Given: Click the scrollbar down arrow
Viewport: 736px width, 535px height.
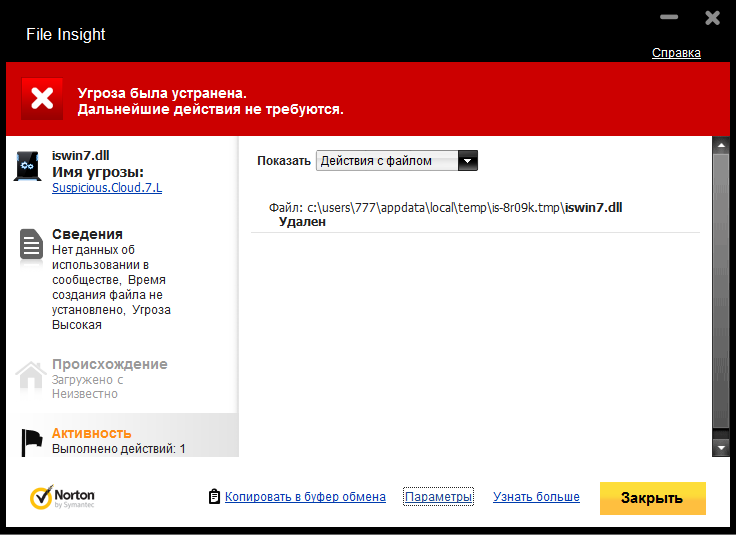Looking at the screenshot, I should pos(721,448).
